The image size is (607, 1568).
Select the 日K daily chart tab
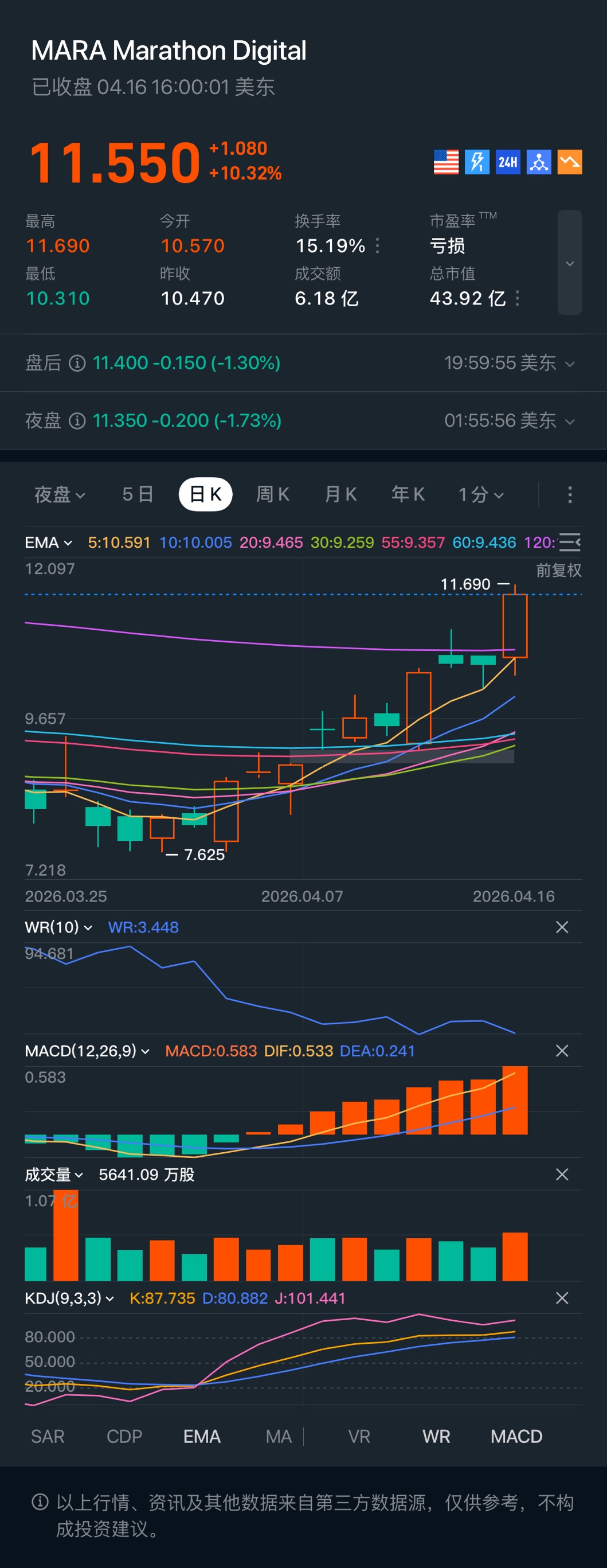pyautogui.click(x=206, y=494)
